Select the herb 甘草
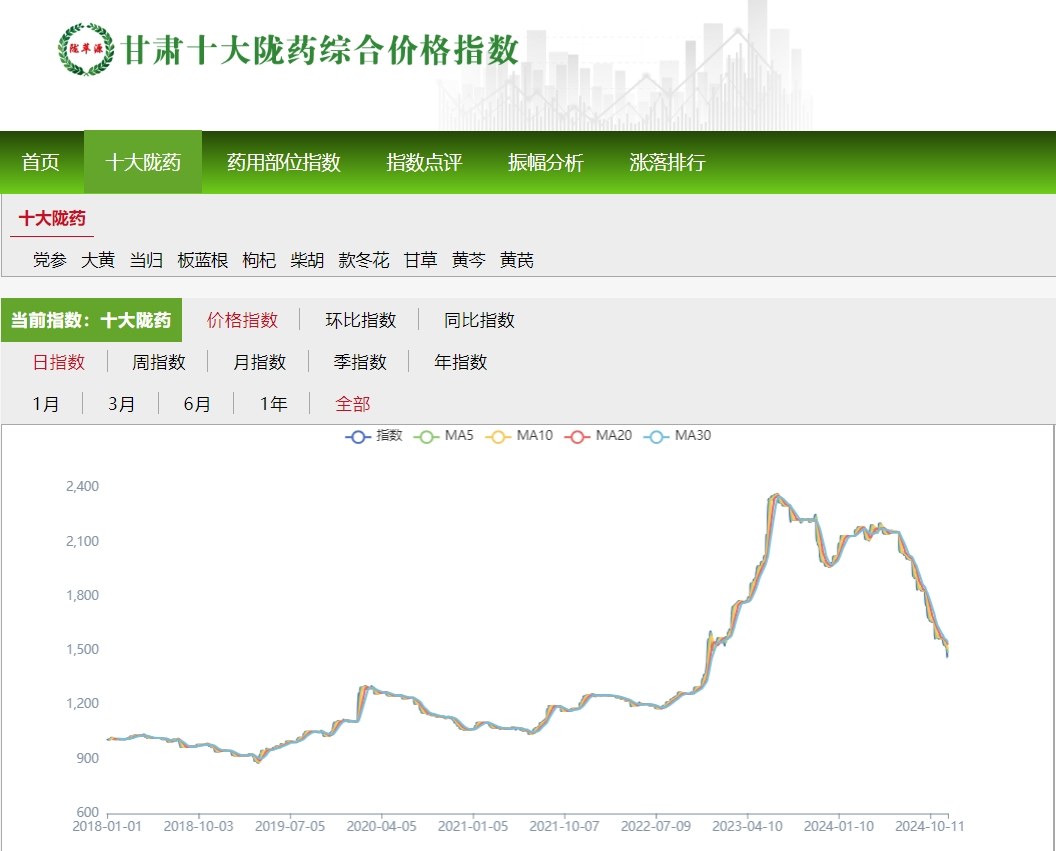This screenshot has height=851, width=1056. (x=420, y=260)
